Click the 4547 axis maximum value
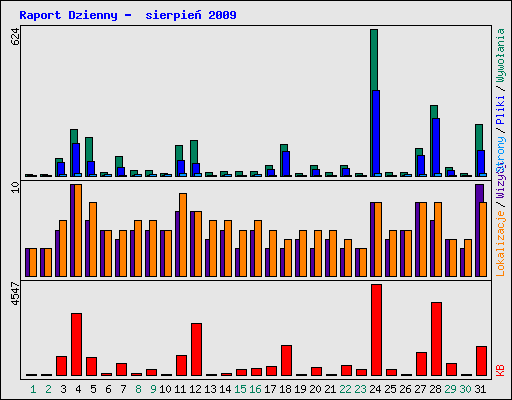Viewport: 512px width, 400px height. (x=15, y=293)
